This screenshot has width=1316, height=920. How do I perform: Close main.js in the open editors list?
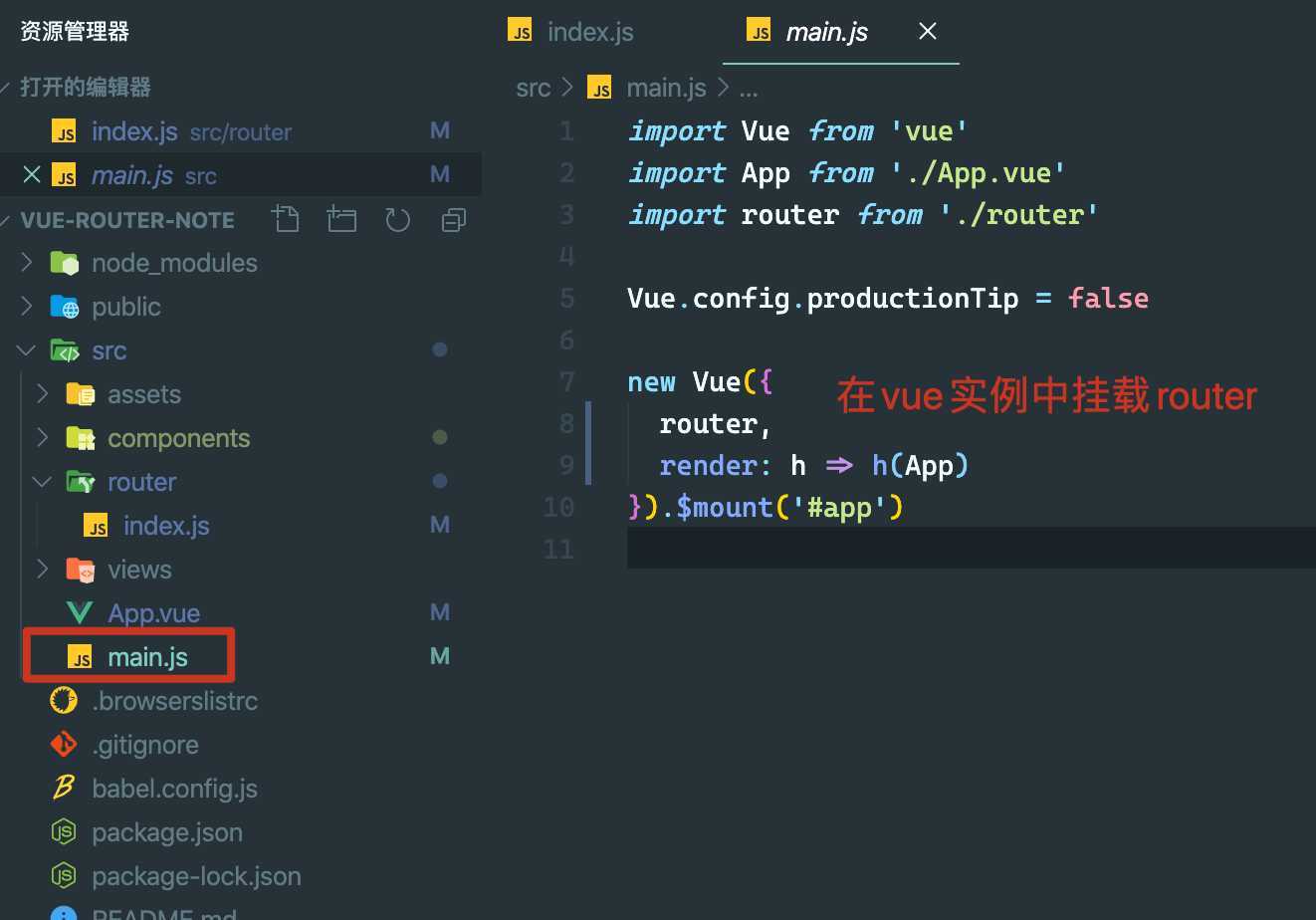(32, 175)
